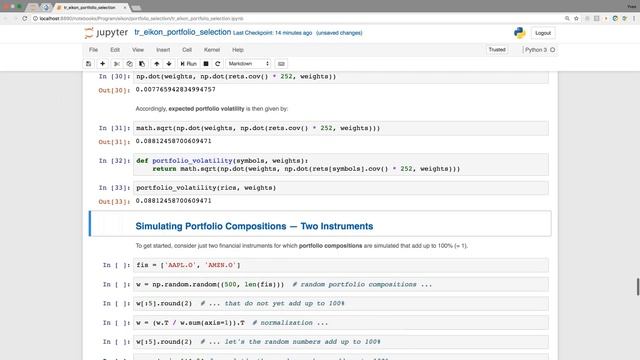Click the browser address bar URL
This screenshot has width=640, height=360.
pyautogui.click(x=141, y=18)
